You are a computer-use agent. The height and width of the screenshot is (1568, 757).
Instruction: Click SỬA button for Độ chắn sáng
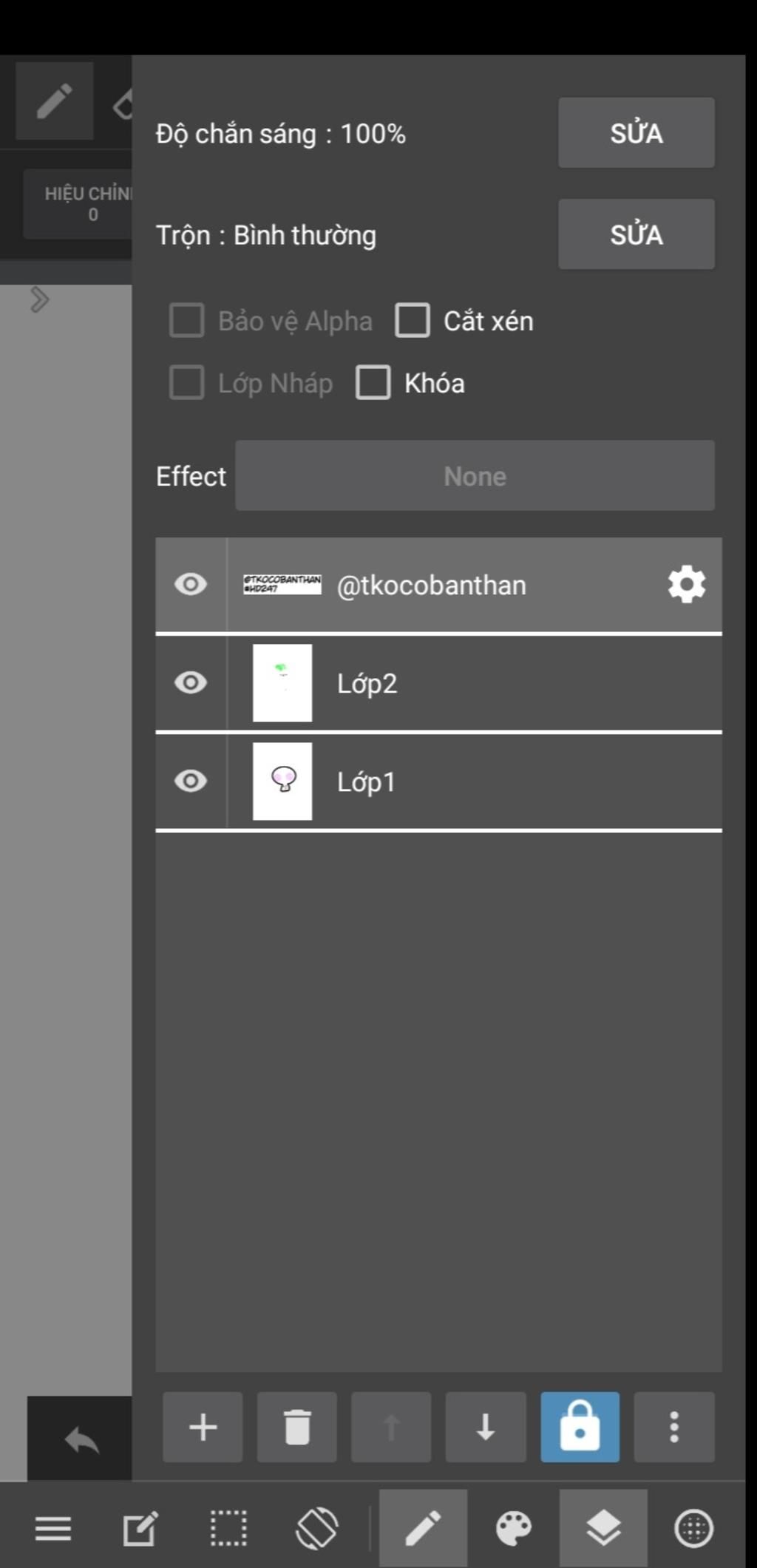[637, 133]
